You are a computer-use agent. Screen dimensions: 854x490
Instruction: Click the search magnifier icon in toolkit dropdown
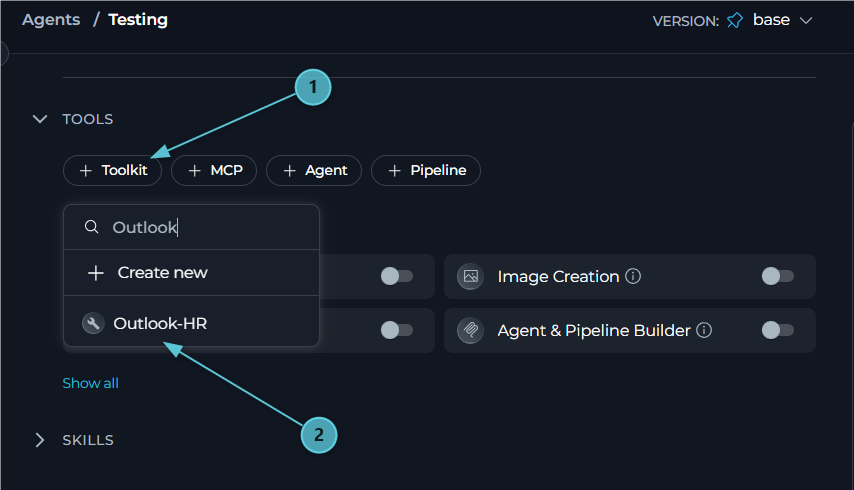click(x=92, y=226)
